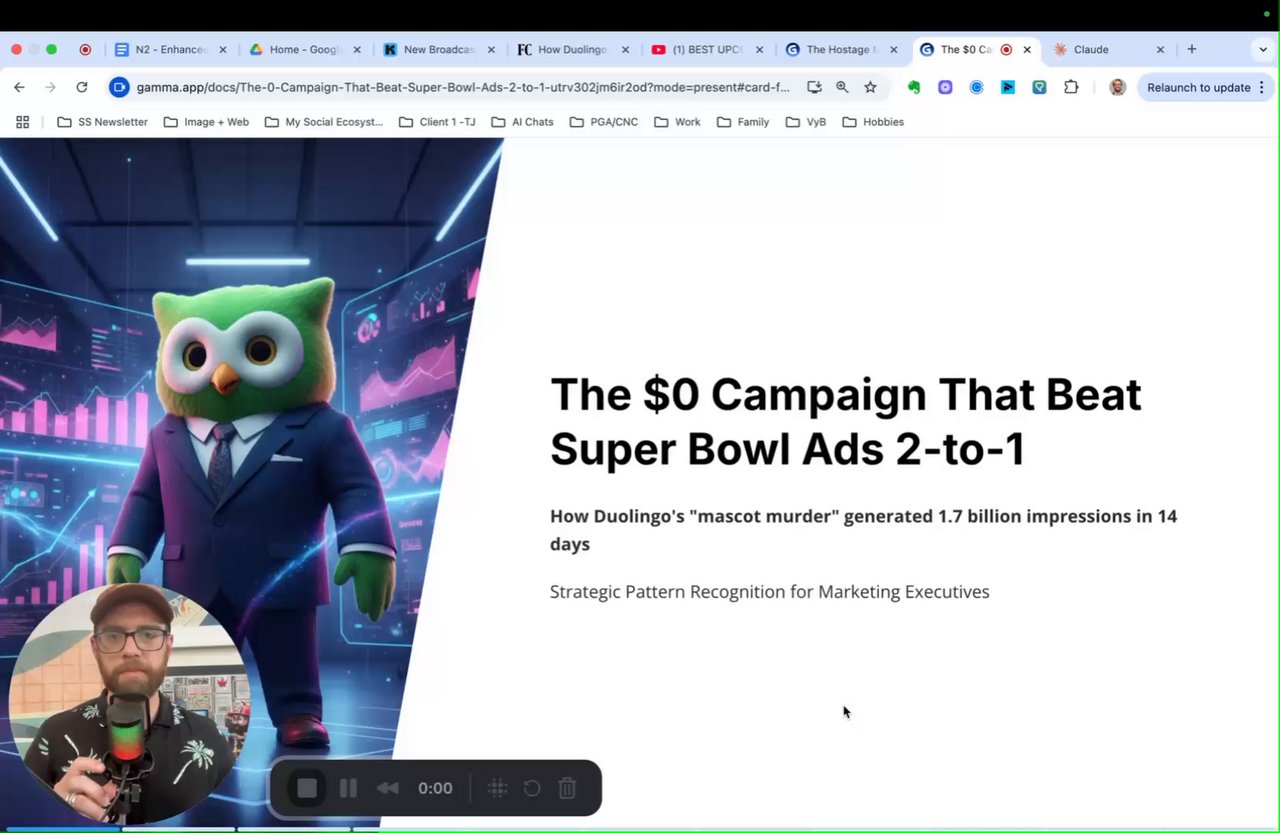Open the zoom magnifier in the address bar

click(x=842, y=87)
